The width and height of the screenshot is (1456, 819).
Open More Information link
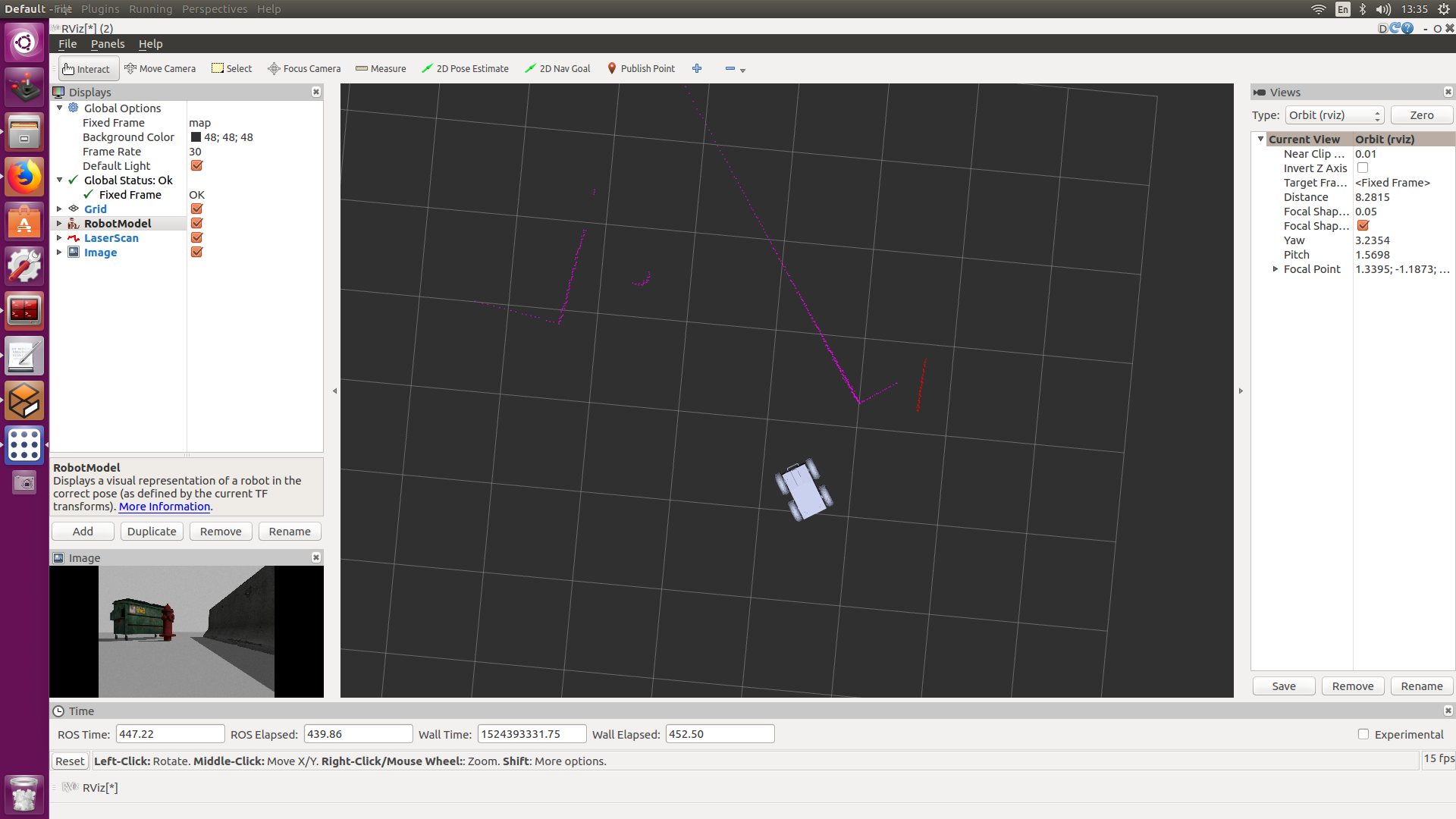pyautogui.click(x=165, y=507)
